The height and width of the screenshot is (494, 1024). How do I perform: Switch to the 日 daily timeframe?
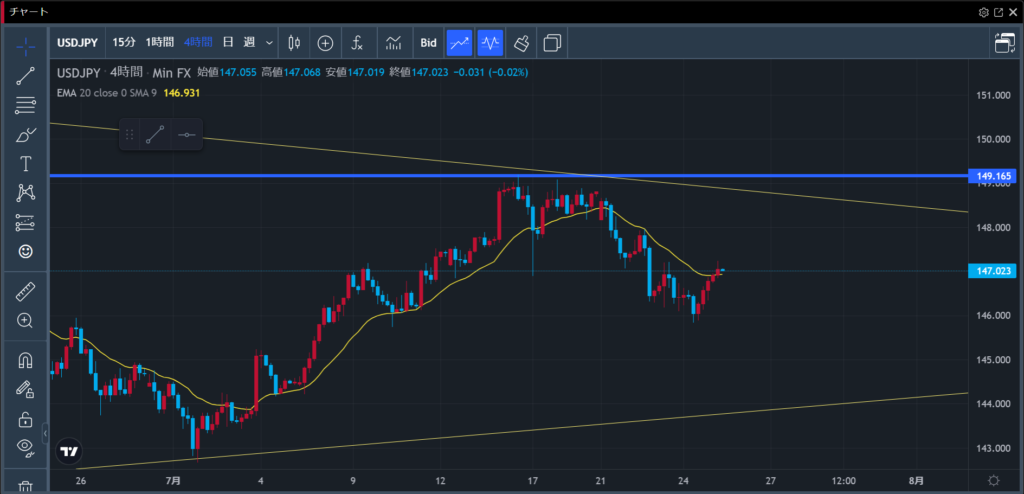coord(228,43)
